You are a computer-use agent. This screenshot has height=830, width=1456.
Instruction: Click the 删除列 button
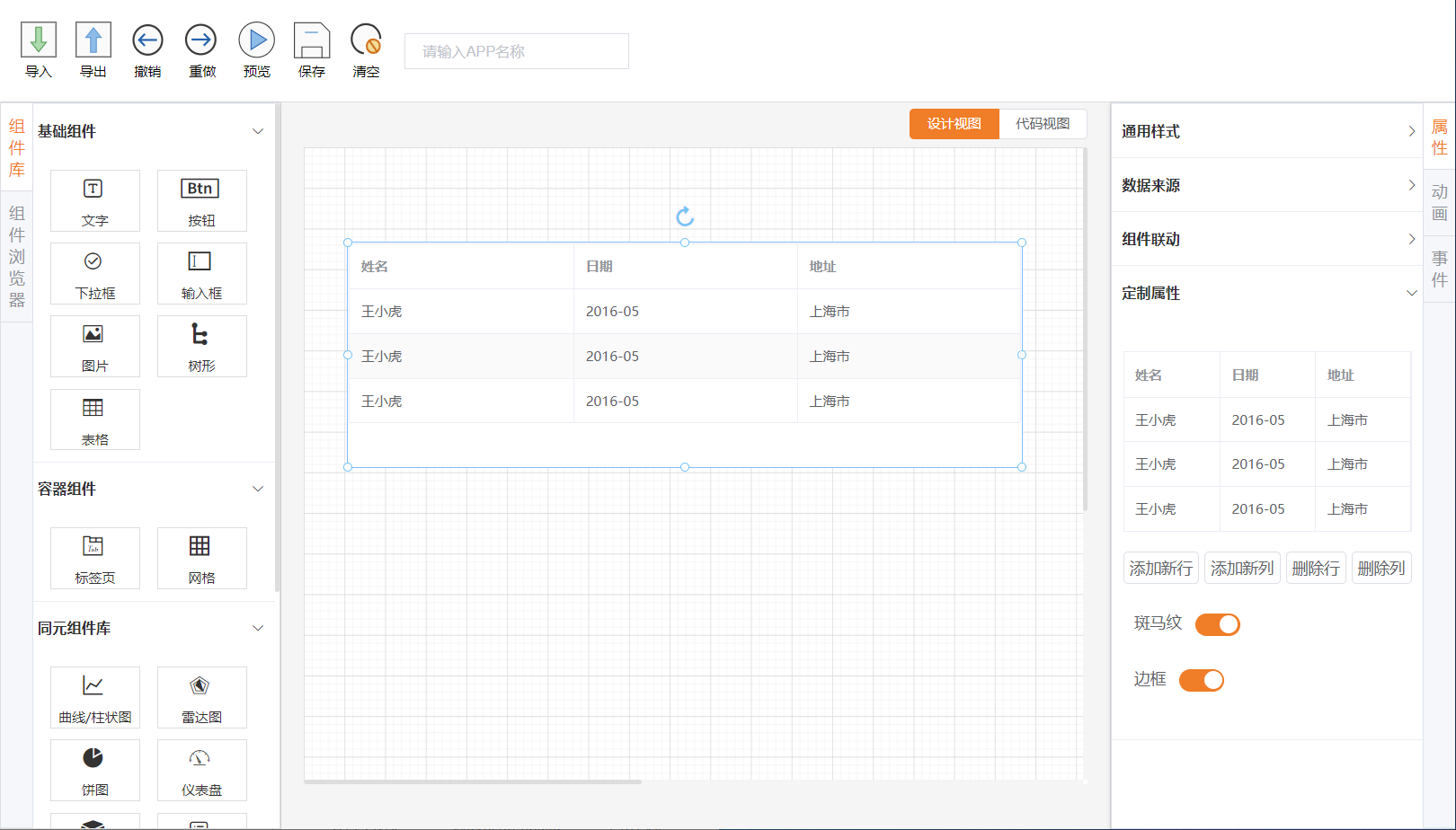pos(1381,569)
